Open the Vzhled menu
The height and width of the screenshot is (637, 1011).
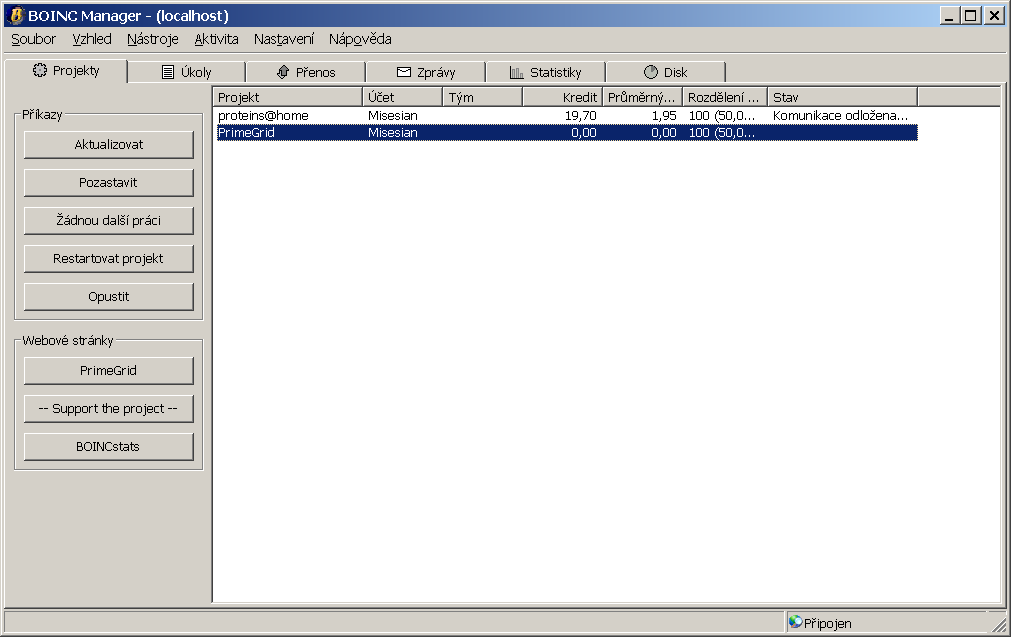(92, 39)
